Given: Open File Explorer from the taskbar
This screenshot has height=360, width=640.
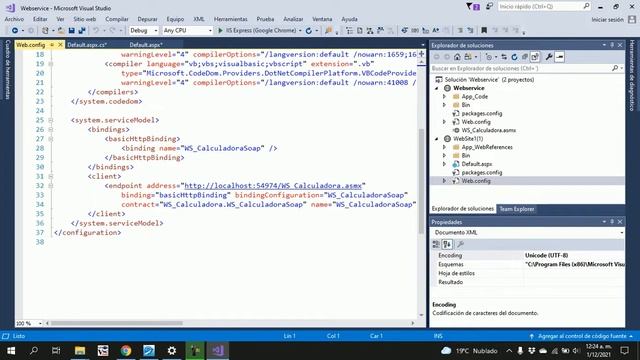Looking at the screenshot, I should (80, 351).
